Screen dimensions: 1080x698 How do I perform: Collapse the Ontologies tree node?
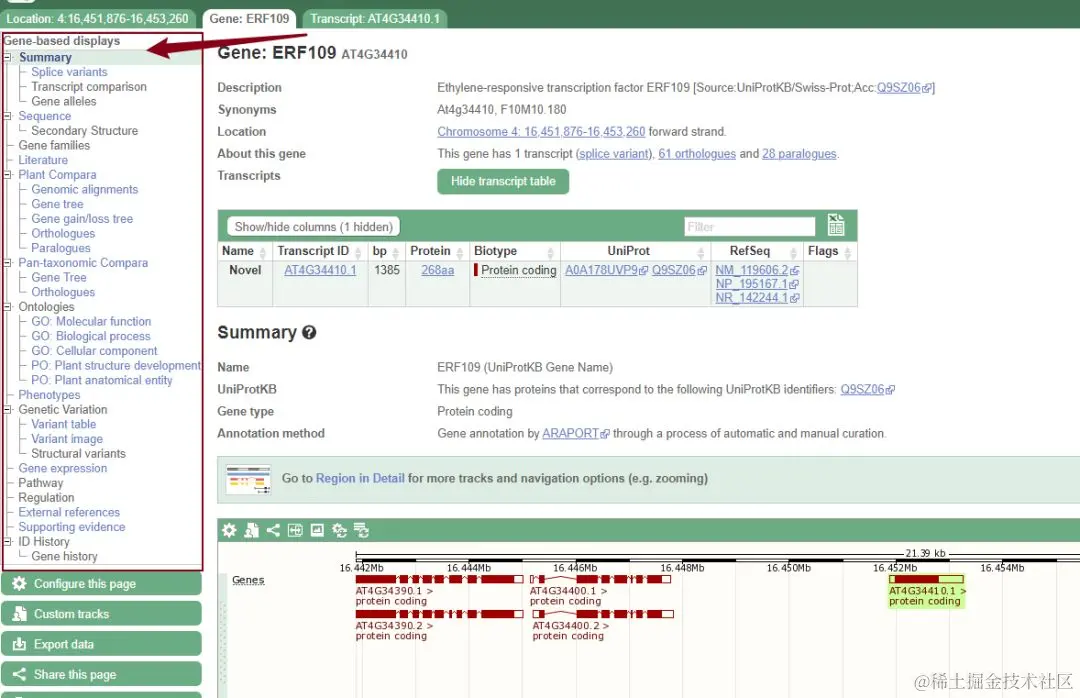click(8, 307)
